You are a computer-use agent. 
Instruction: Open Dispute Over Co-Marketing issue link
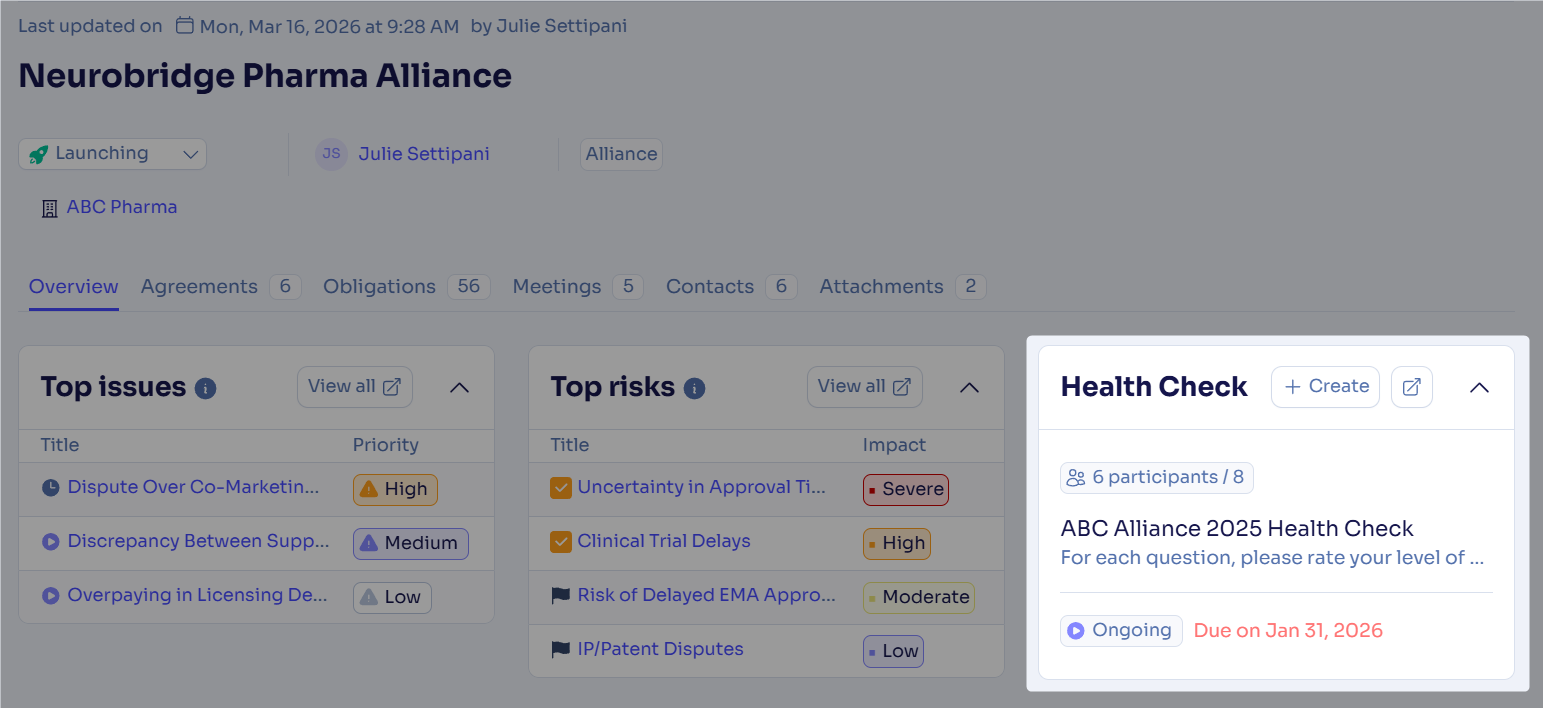point(193,488)
